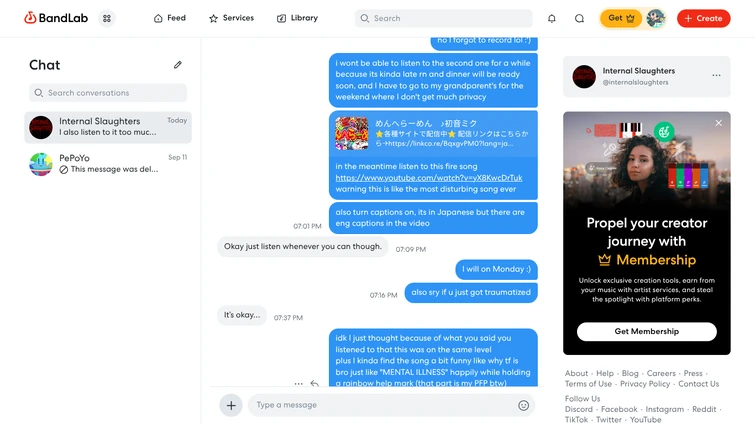The image size is (755, 424).
Task: Add attachment with the plus button
Action: coord(231,405)
